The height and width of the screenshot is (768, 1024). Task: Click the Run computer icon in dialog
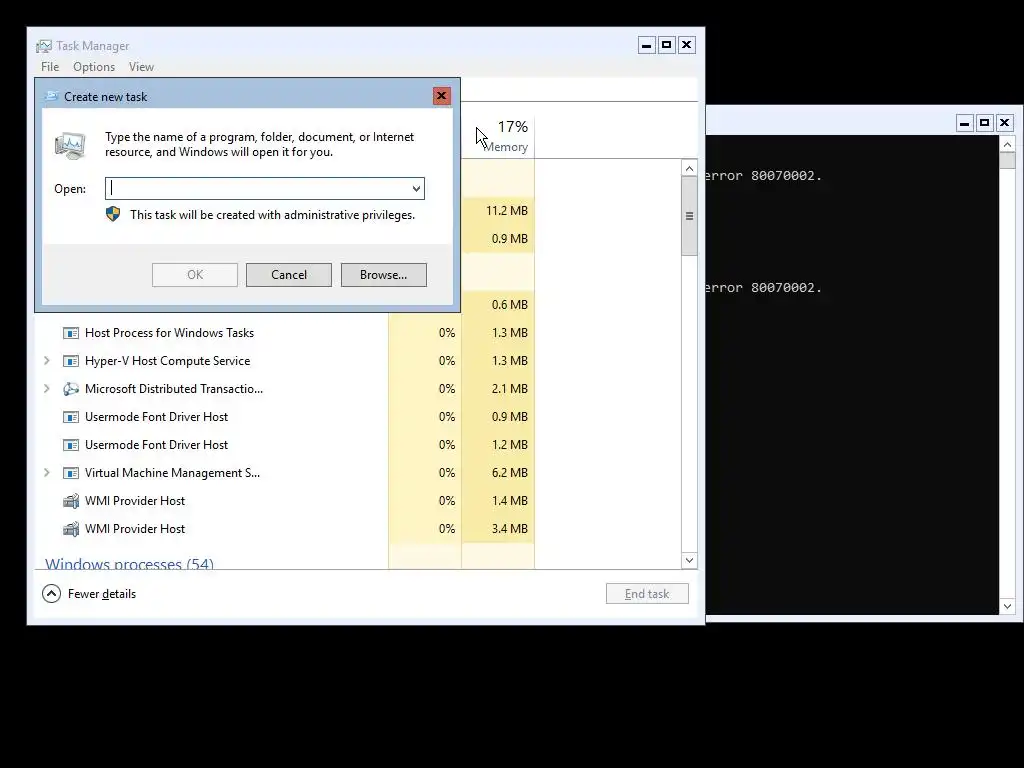coord(70,145)
